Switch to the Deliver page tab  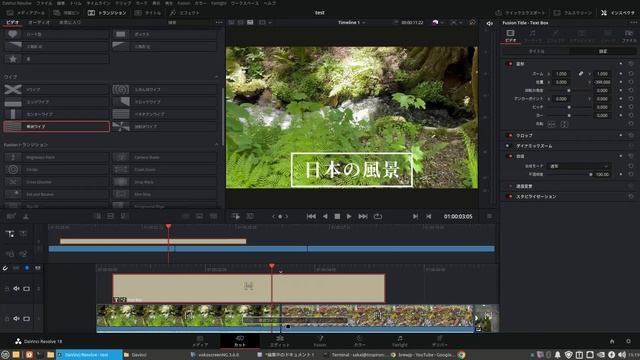coord(440,341)
